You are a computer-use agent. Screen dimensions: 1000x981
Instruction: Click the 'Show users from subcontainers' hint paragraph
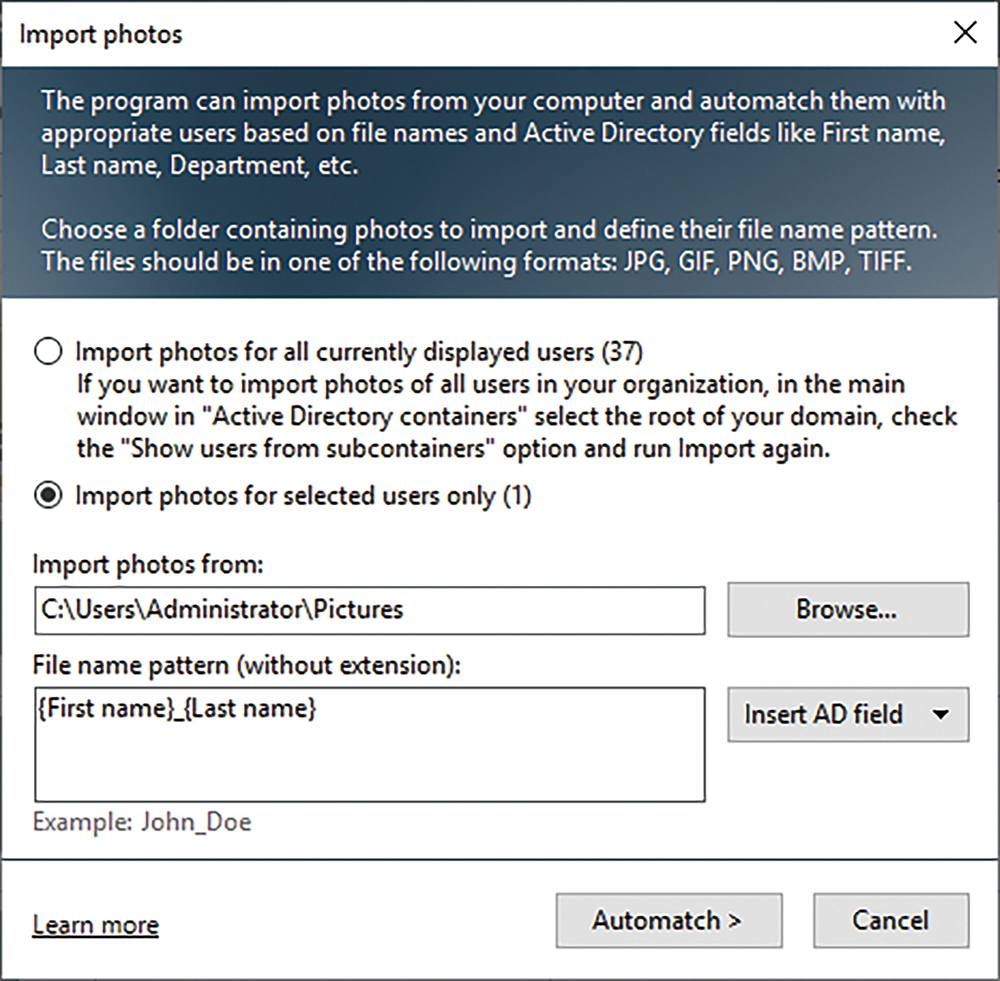click(x=517, y=417)
